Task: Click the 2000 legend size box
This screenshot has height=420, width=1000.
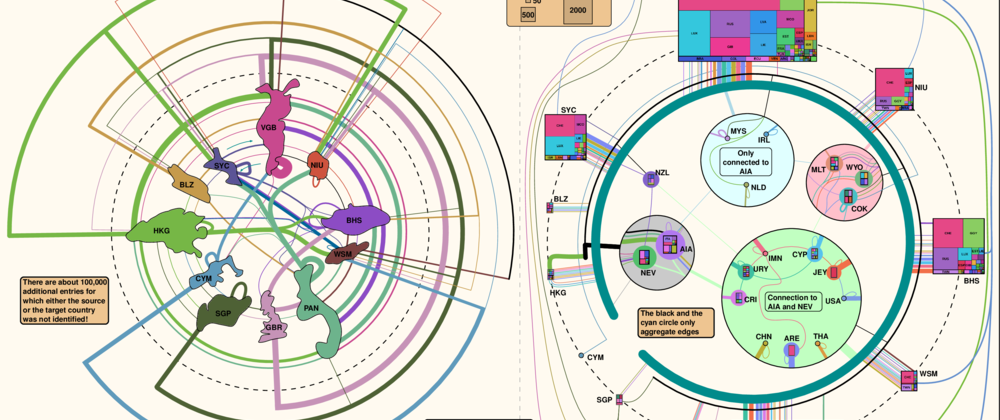Action: (578, 11)
